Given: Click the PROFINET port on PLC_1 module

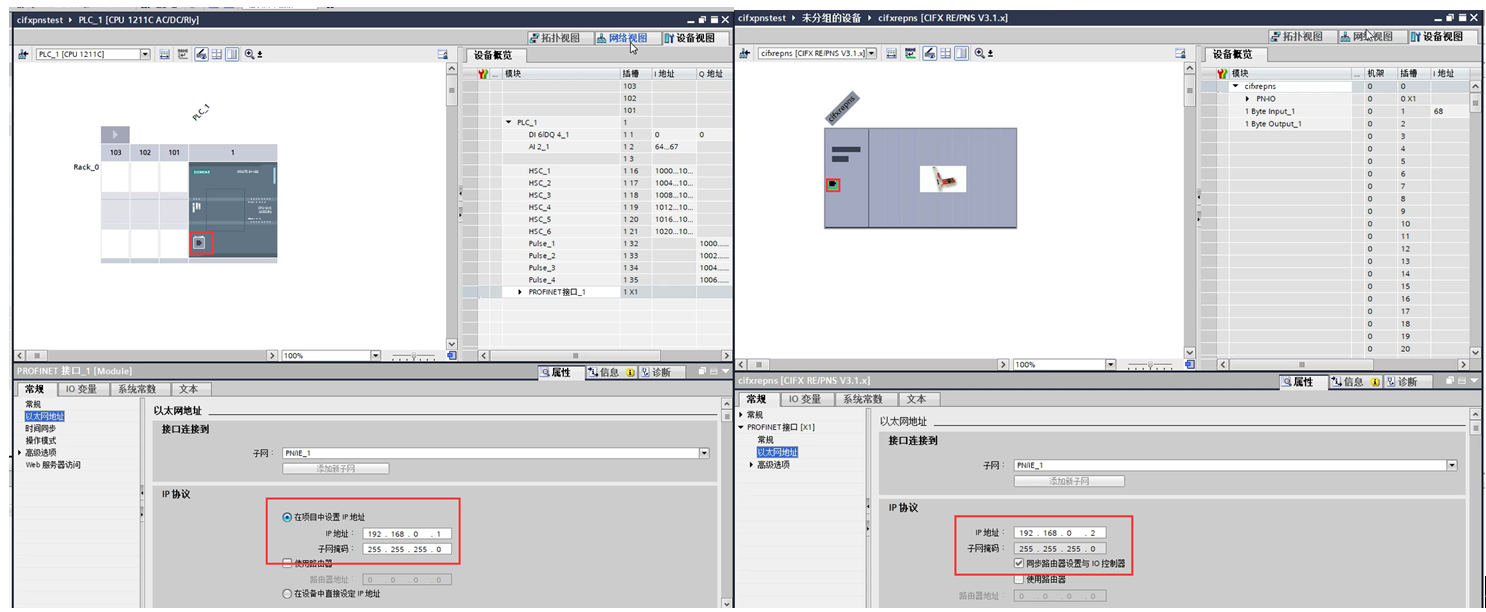Looking at the screenshot, I should (200, 243).
